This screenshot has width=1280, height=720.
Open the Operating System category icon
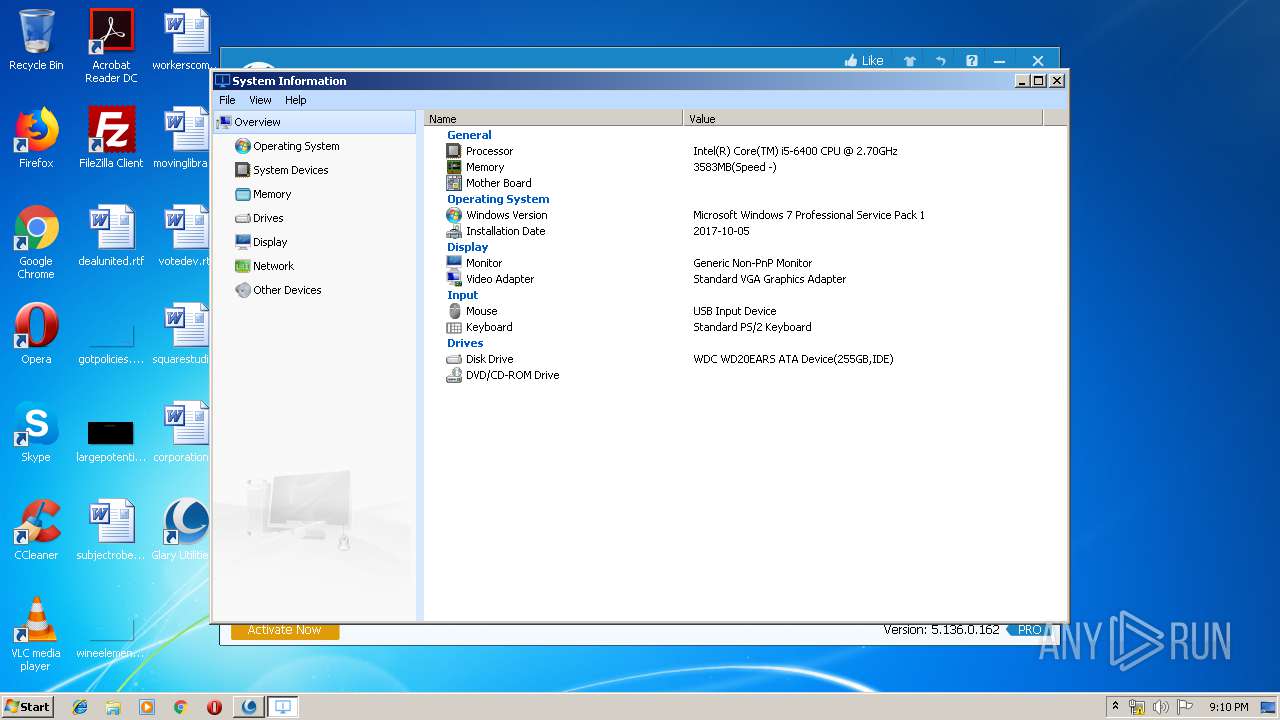click(243, 146)
